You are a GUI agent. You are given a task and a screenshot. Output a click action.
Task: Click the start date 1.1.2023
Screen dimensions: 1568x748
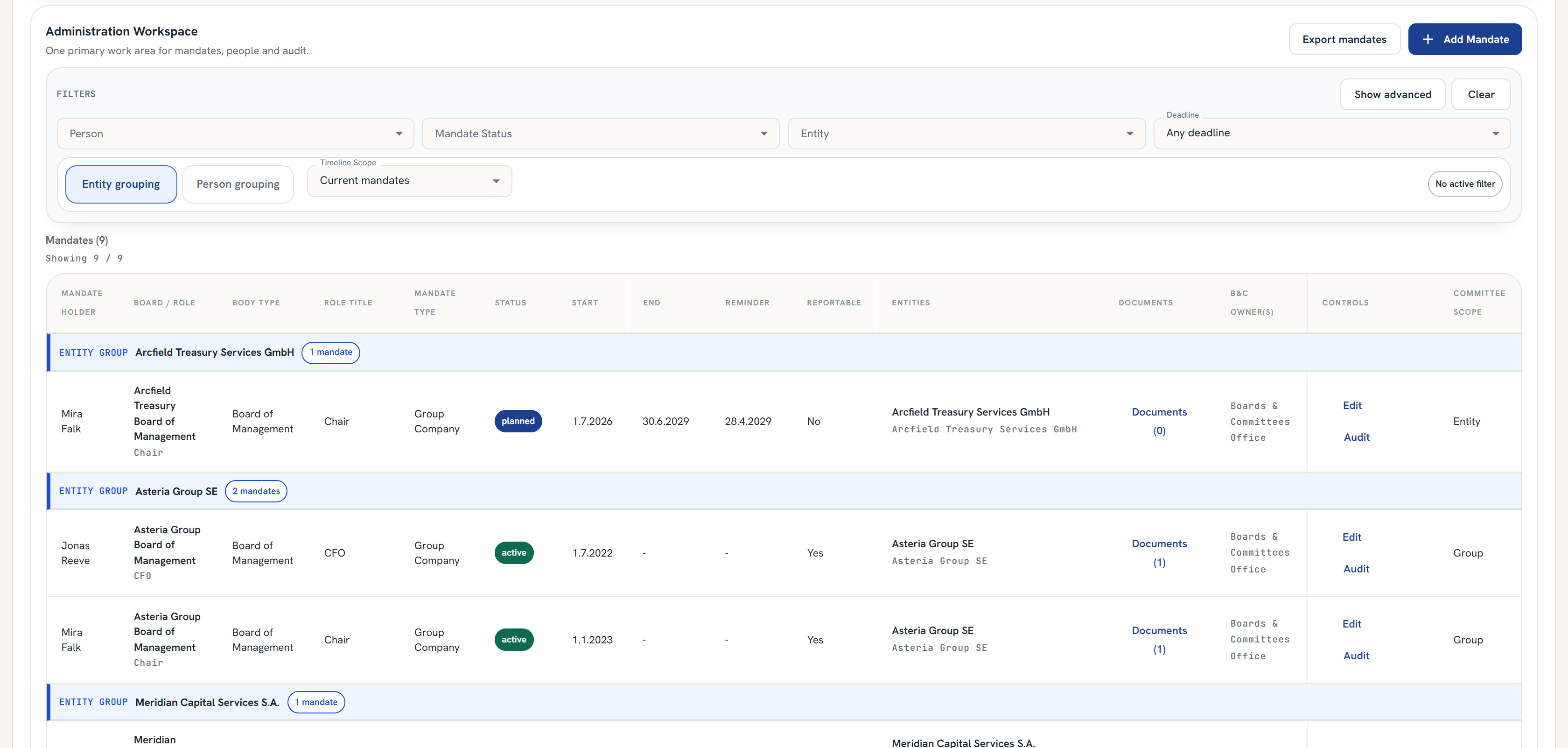(592, 640)
